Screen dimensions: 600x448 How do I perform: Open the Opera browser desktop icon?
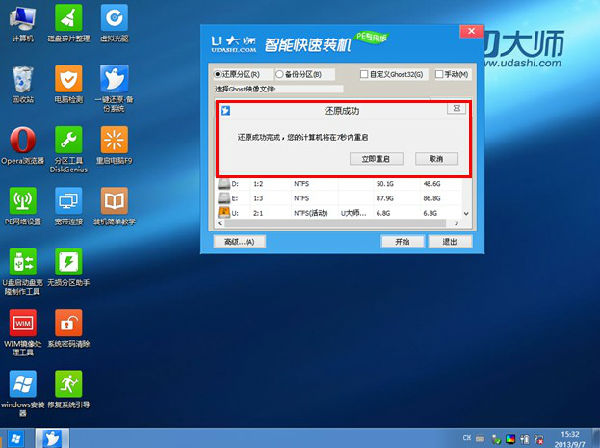[x=22, y=141]
